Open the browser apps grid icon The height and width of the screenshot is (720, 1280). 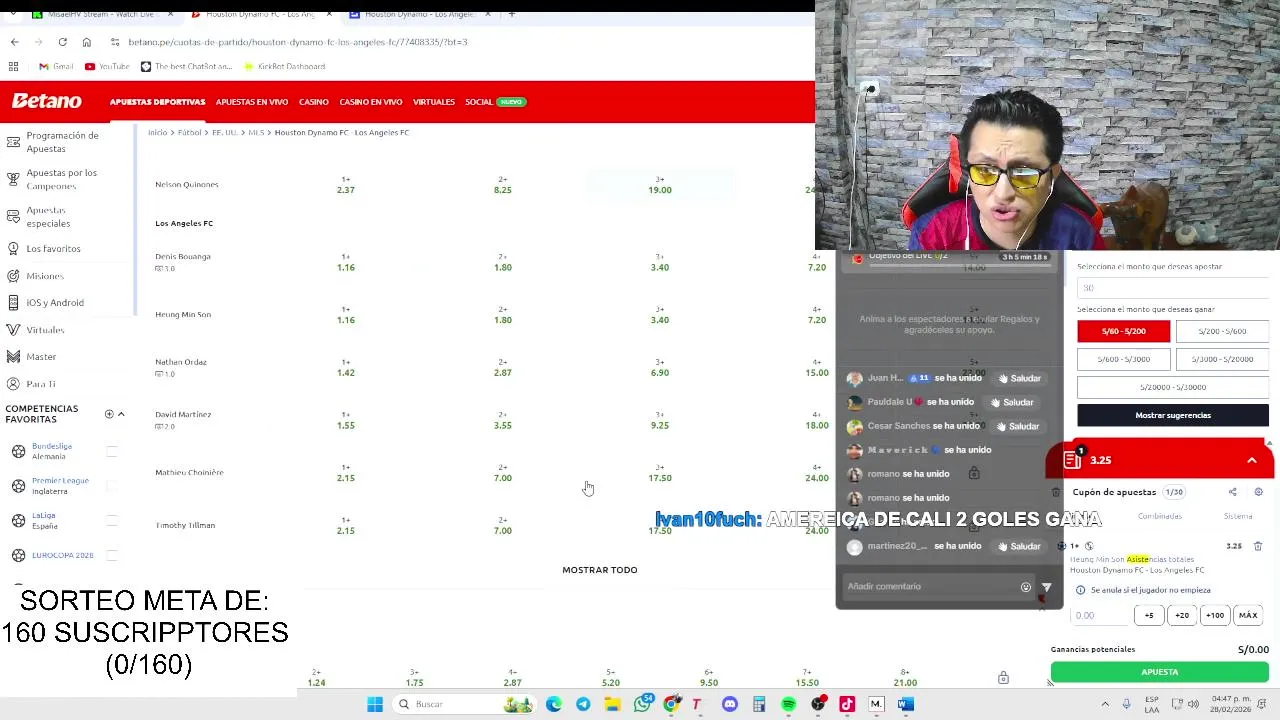click(14, 66)
